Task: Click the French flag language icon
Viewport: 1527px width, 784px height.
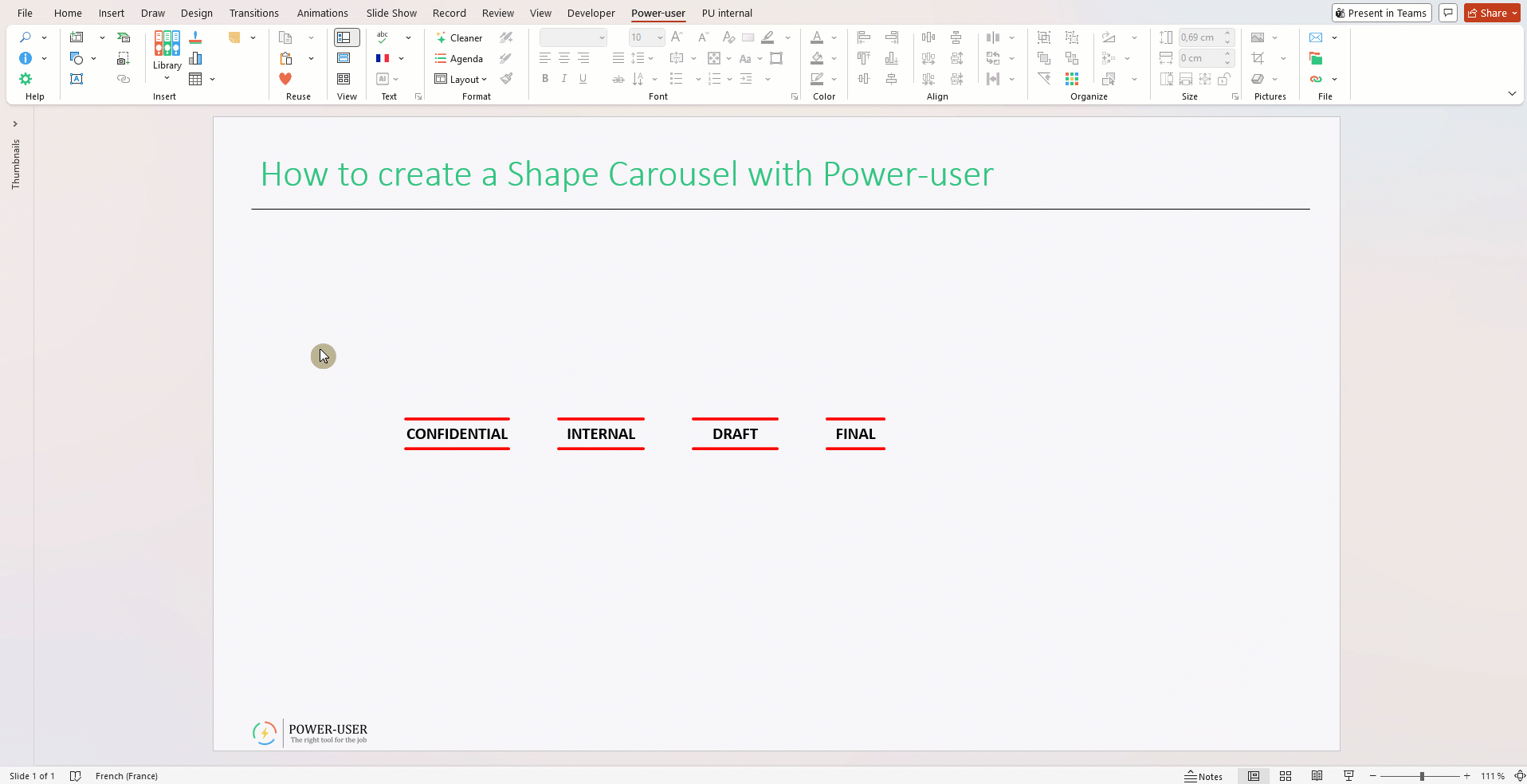Action: point(383,58)
